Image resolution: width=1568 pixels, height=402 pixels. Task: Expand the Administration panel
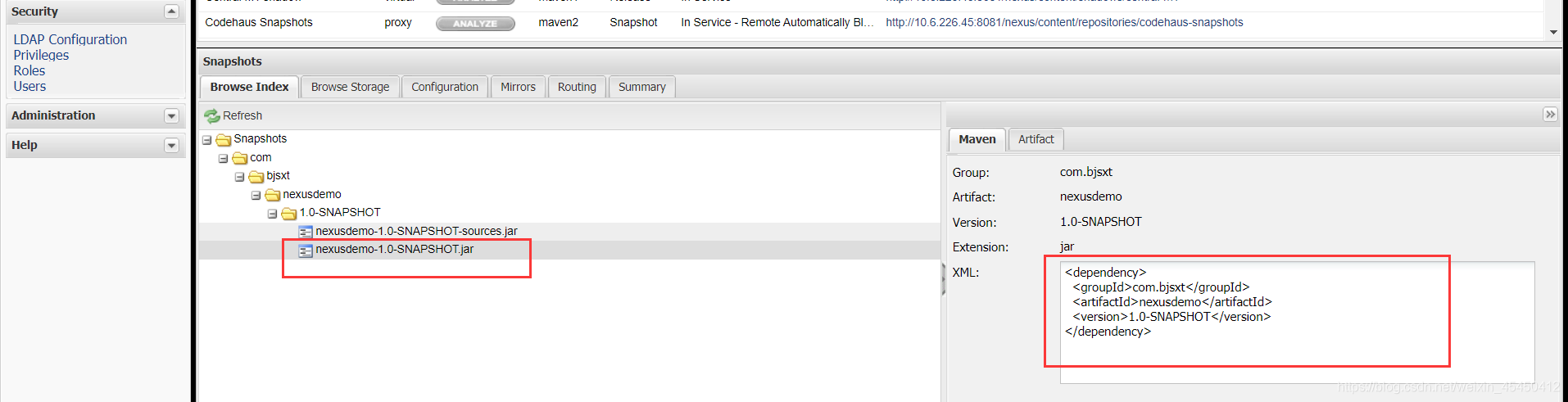pyautogui.click(x=171, y=116)
